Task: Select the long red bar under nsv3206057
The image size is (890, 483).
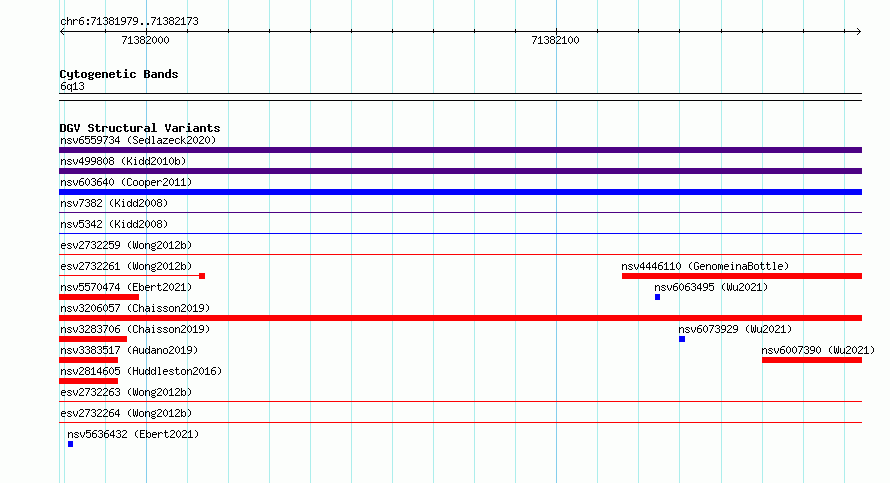Action: 460,318
